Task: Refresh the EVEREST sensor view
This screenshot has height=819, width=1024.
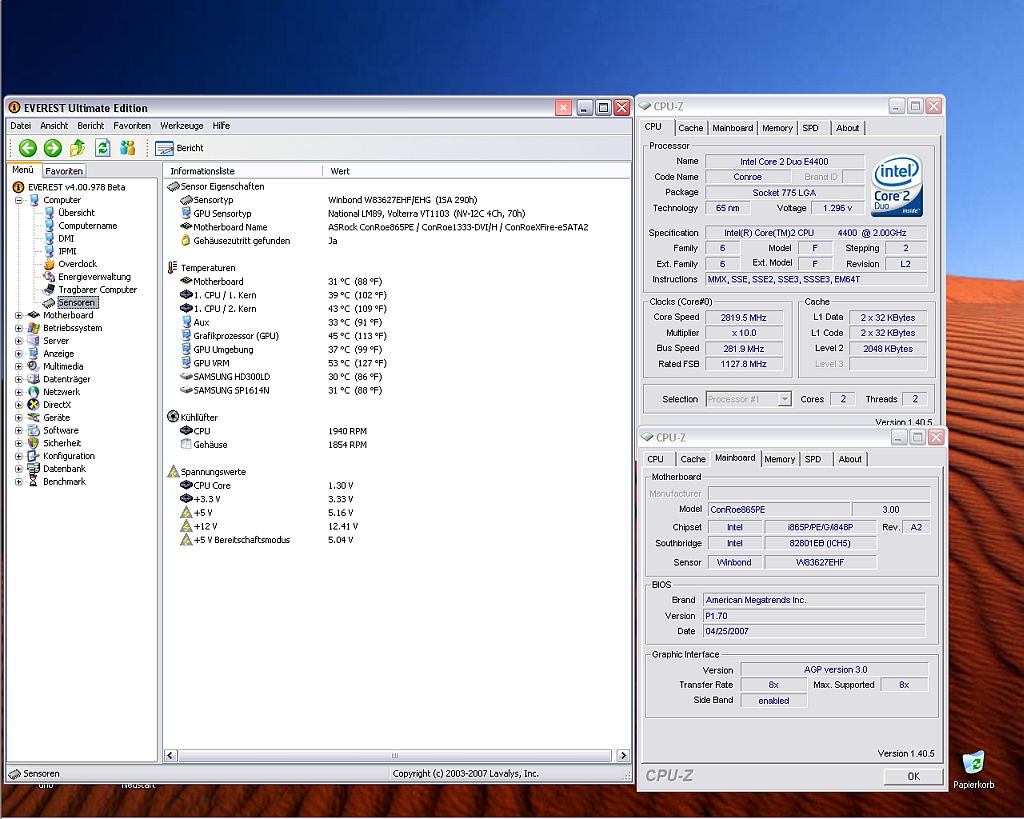Action: tap(103, 148)
